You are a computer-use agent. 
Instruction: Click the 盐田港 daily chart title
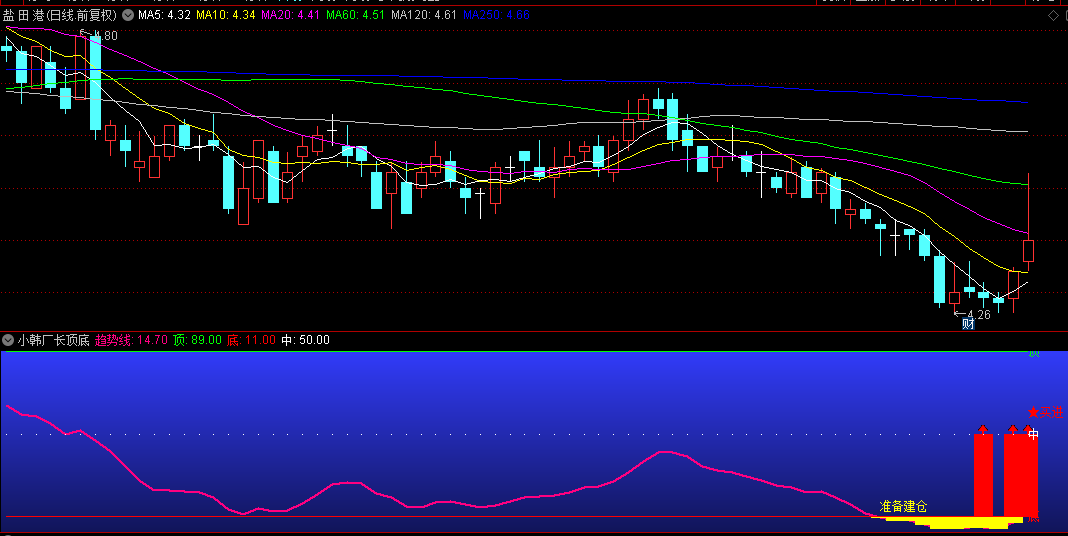[x=60, y=16]
